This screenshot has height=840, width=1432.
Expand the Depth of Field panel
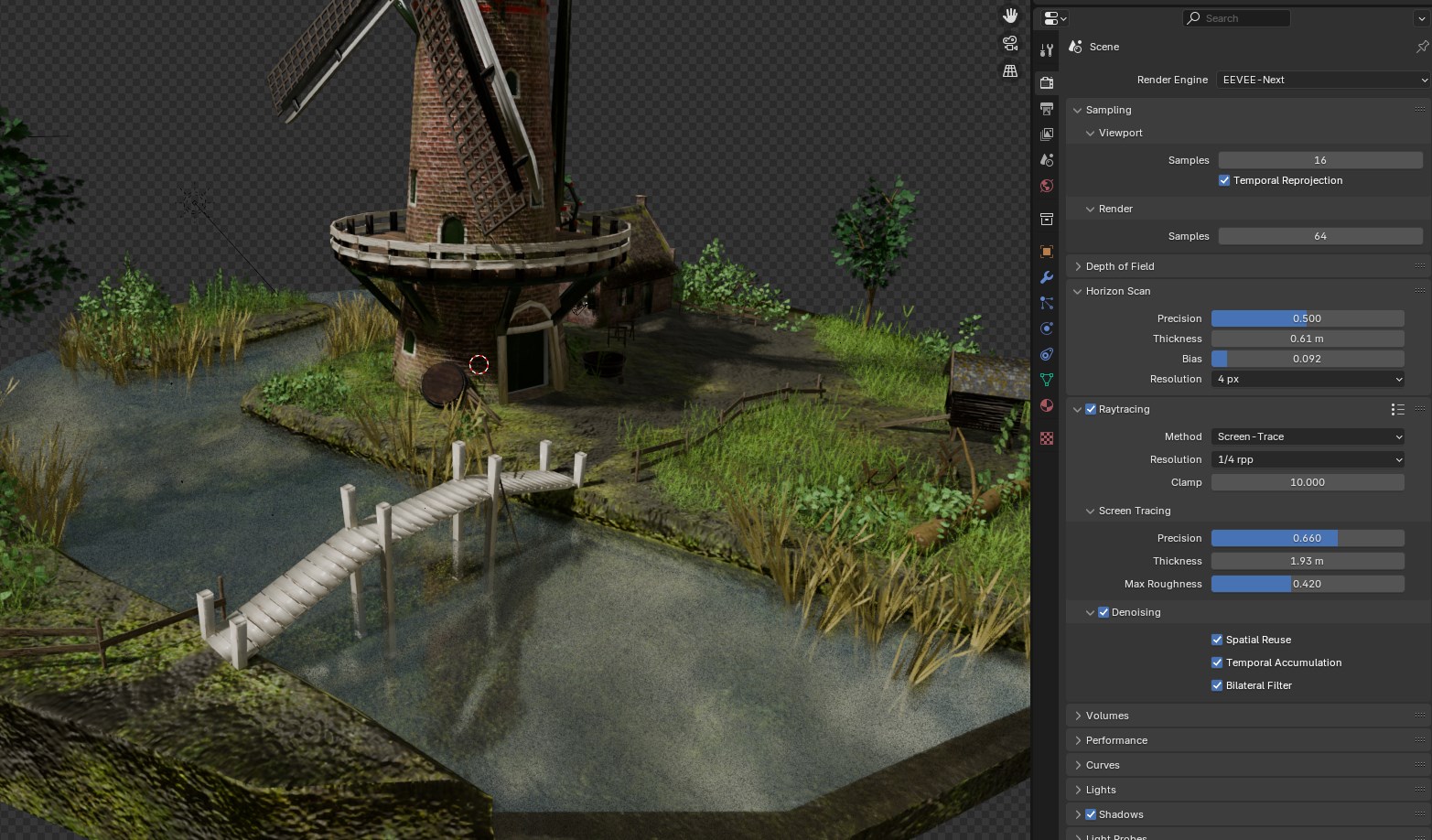pos(1077,266)
